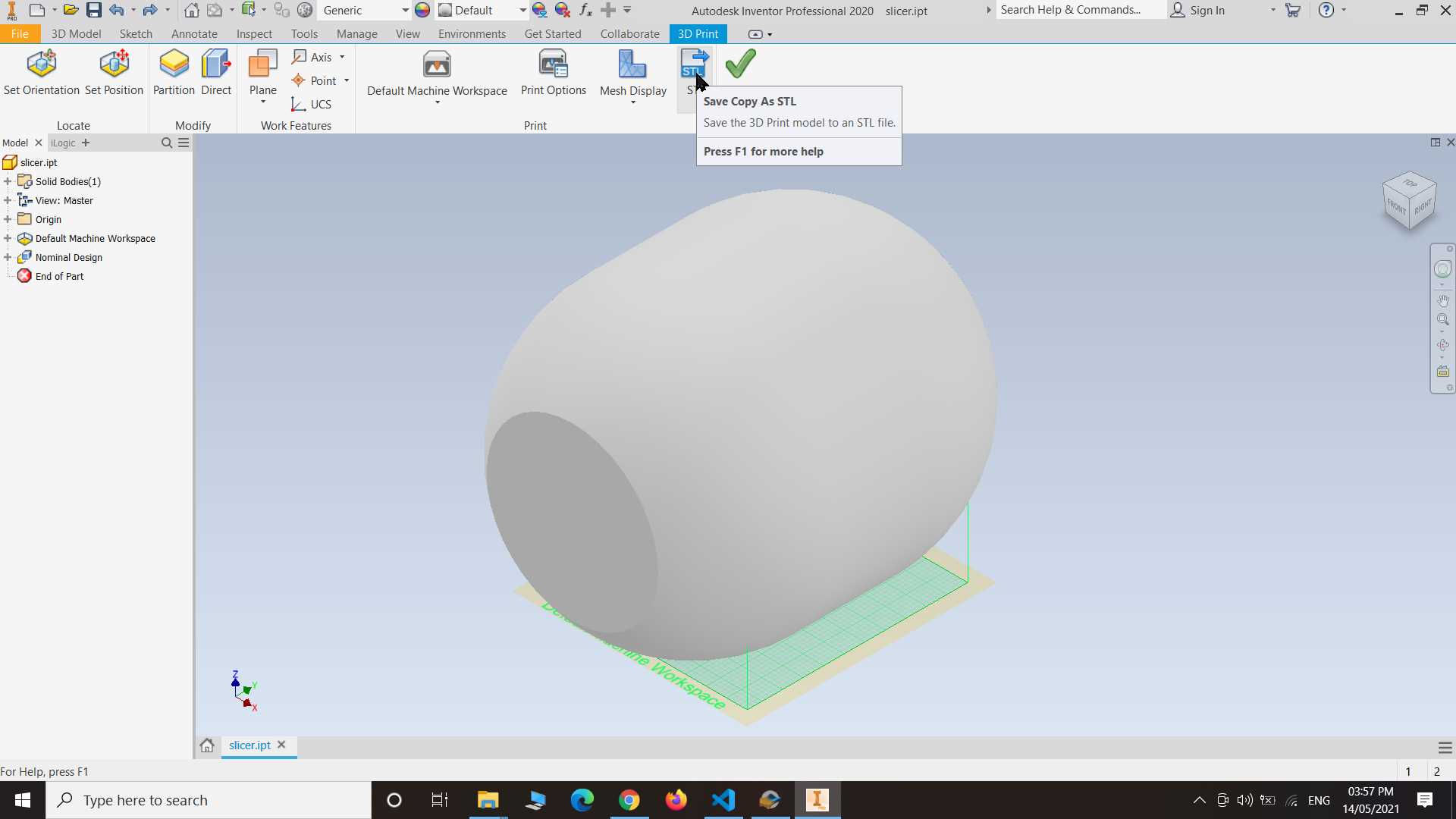The image size is (1456, 819).
Task: Open File Explorer from the taskbar
Action: tap(488, 800)
